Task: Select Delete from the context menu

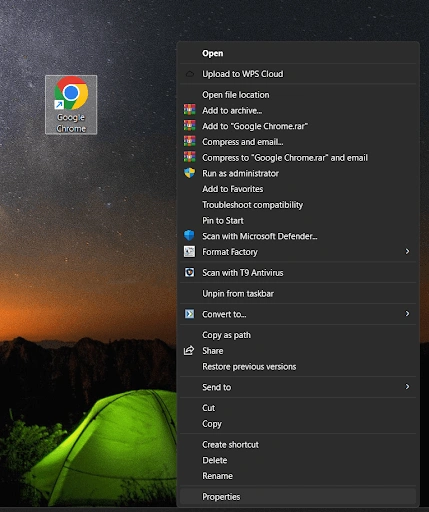Action: click(298, 460)
